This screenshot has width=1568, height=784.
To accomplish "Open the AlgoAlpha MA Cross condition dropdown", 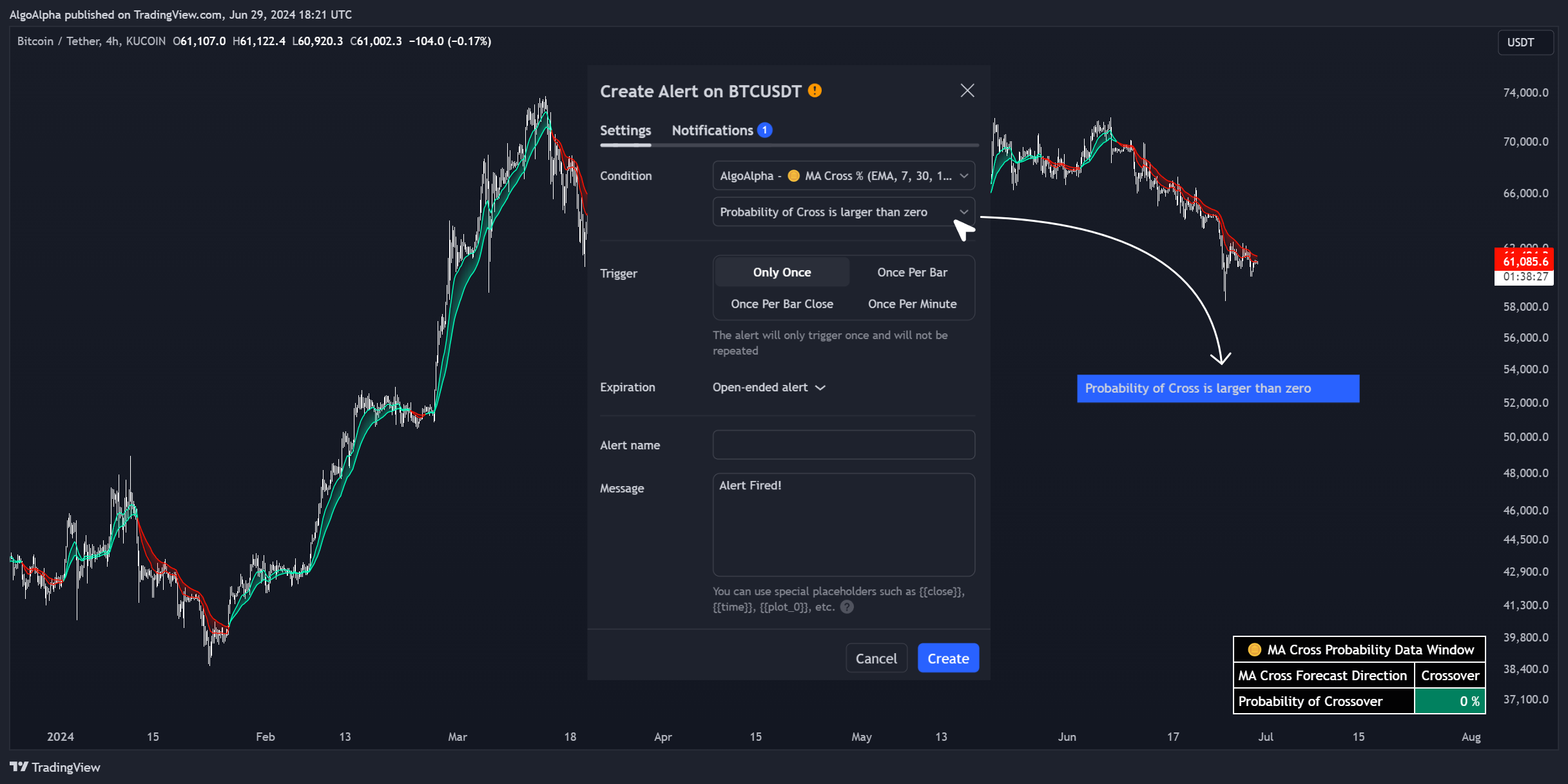I will (844, 175).
